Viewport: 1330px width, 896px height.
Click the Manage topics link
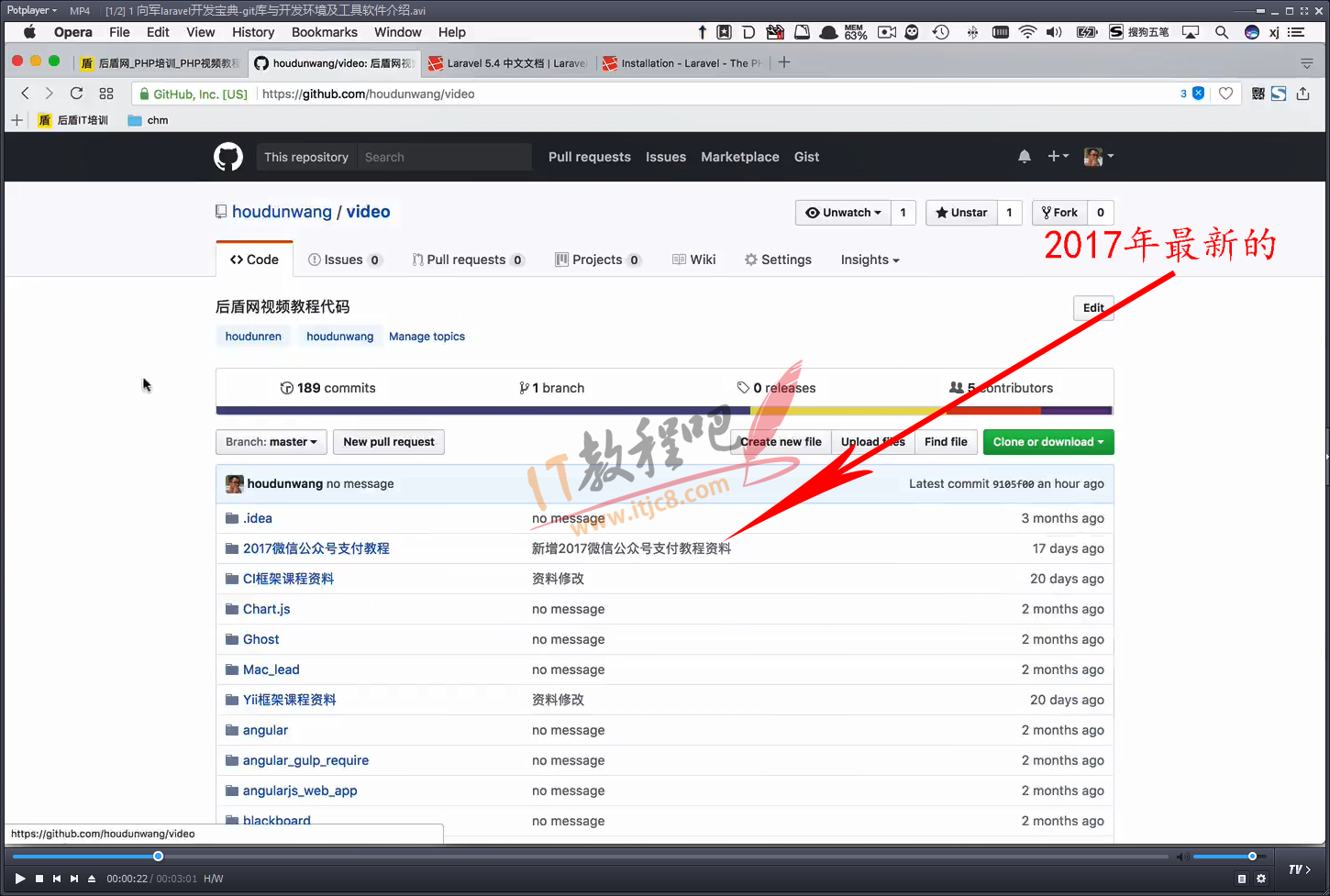(x=427, y=337)
